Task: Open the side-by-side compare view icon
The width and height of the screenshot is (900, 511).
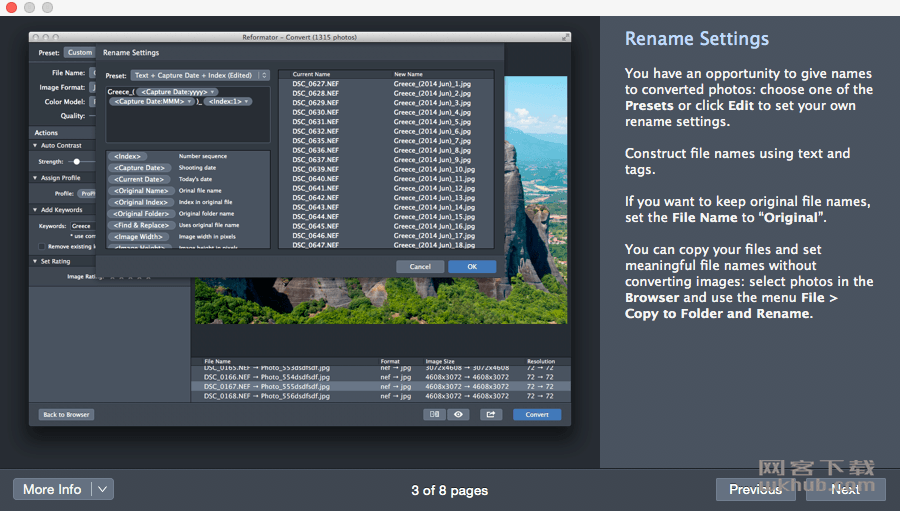Action: (x=435, y=414)
